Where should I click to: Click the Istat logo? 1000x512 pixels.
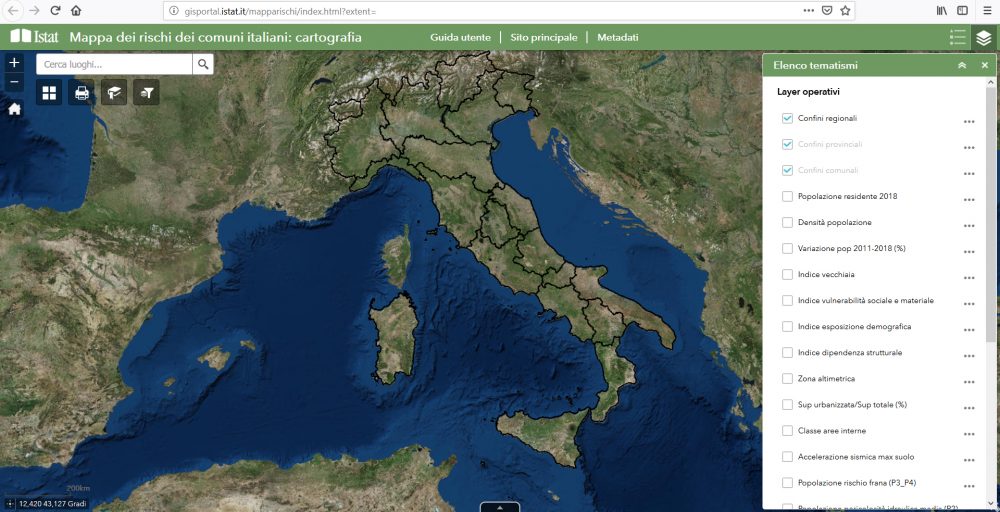[34, 36]
